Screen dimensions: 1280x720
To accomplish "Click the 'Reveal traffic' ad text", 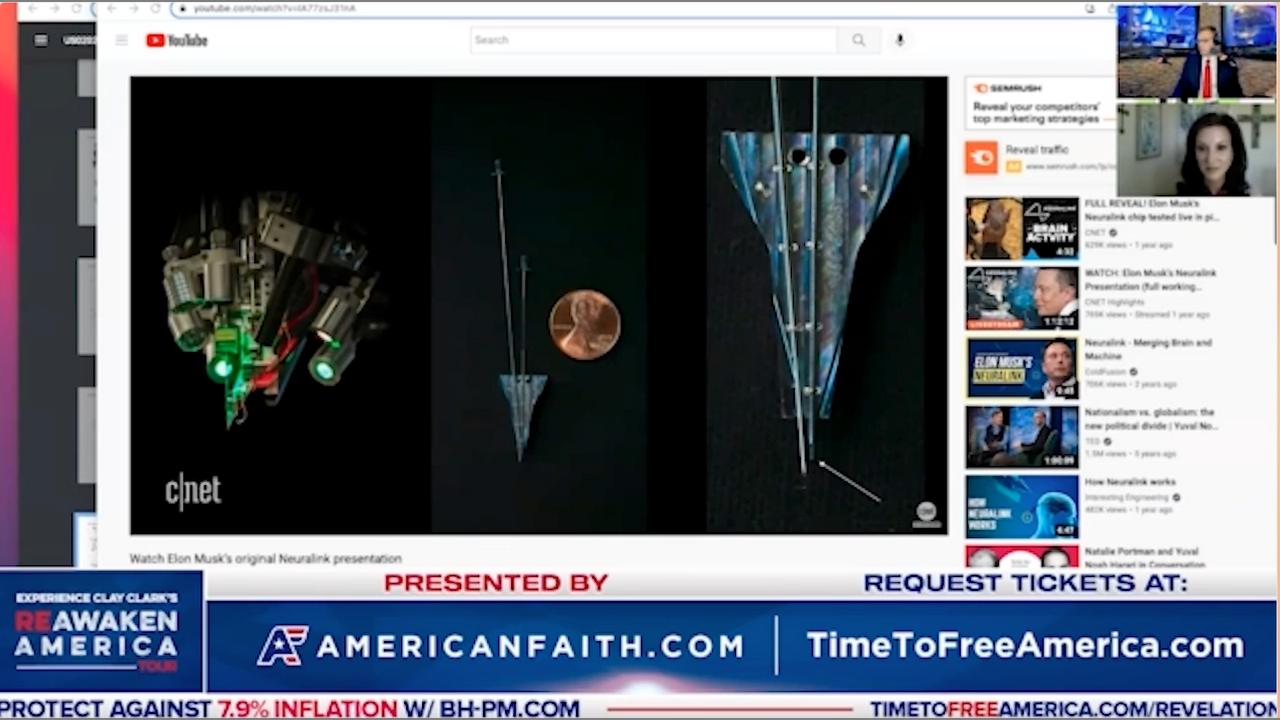I will coord(1036,150).
